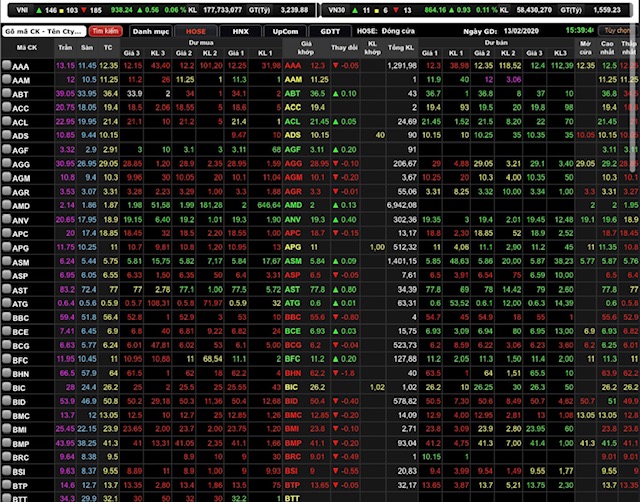Click the green up arrow for BFC
640x502 pixels.
[334, 358]
